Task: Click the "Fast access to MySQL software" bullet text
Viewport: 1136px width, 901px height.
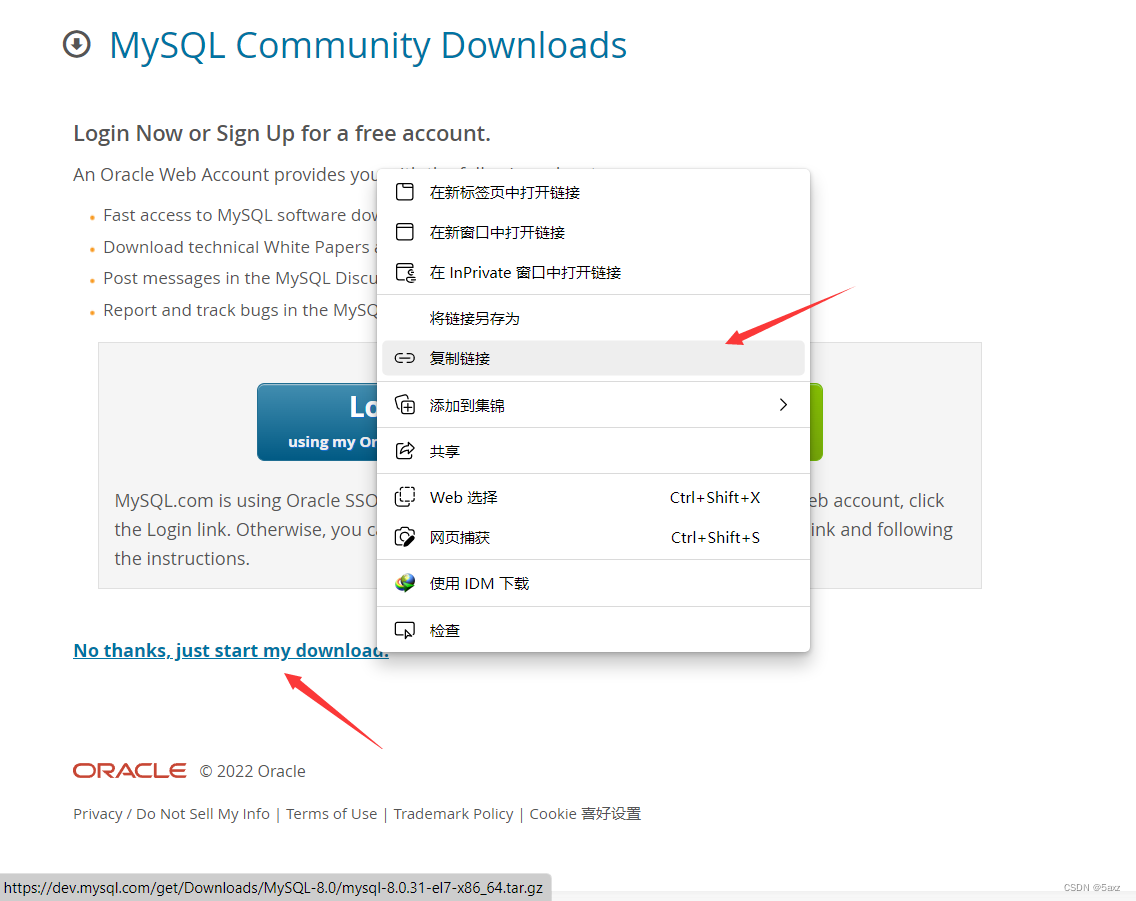Action: pyautogui.click(x=241, y=215)
